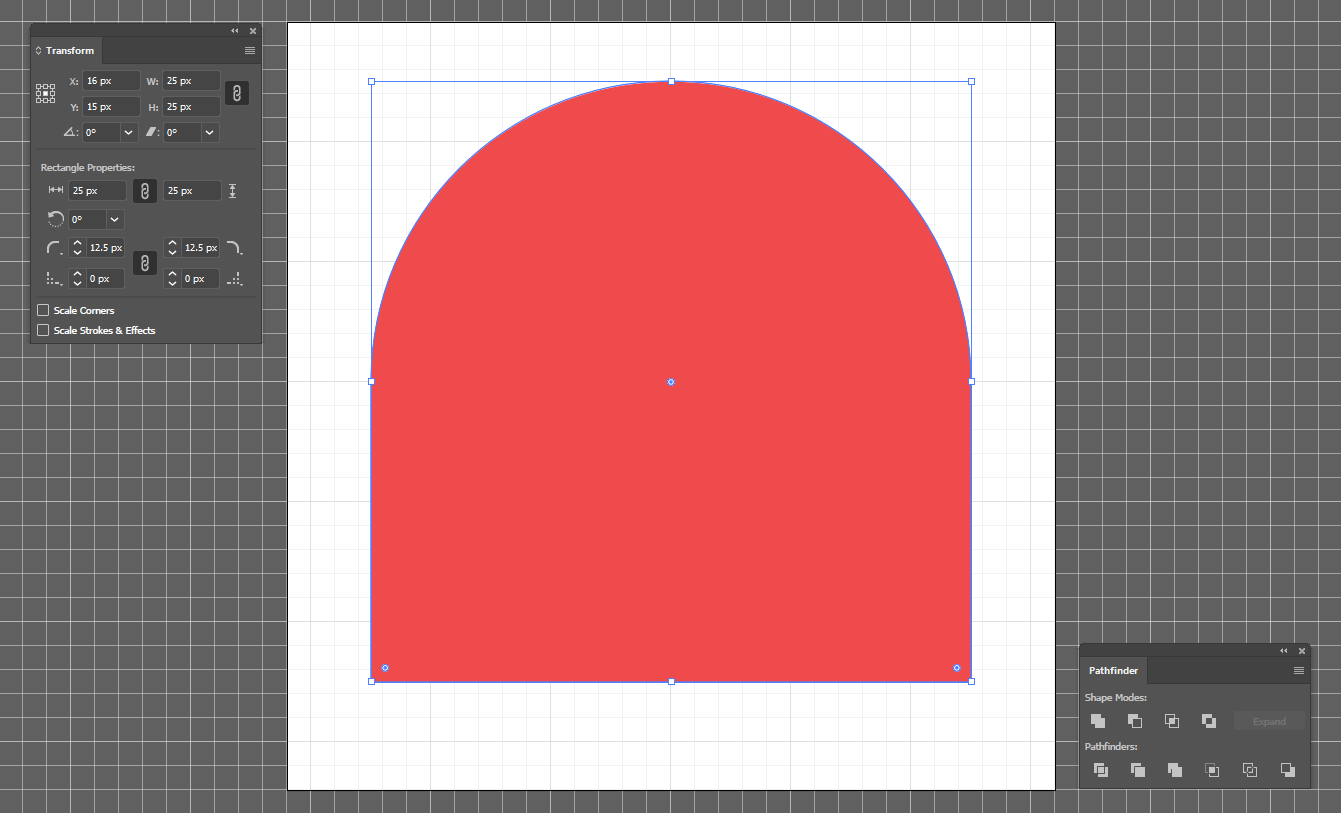The height and width of the screenshot is (813, 1341).
Task: Click the bottom-left live corner widget
Action: (x=385, y=668)
